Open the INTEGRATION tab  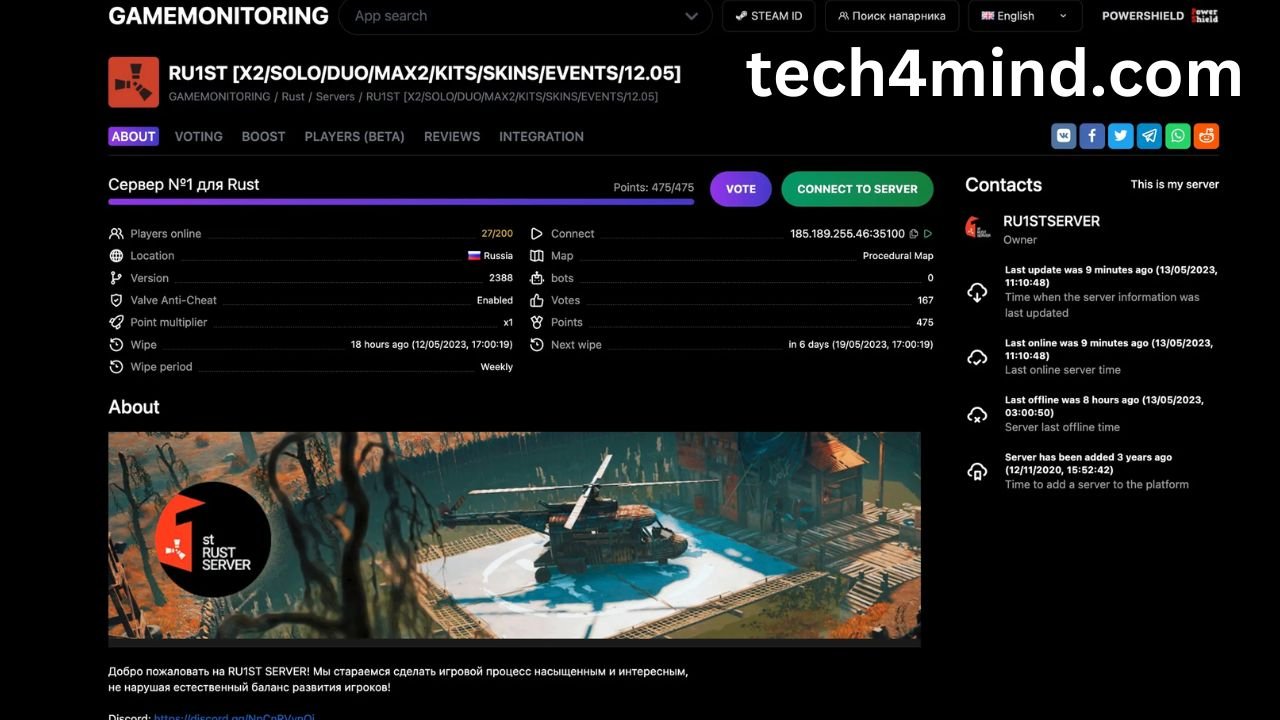point(541,136)
